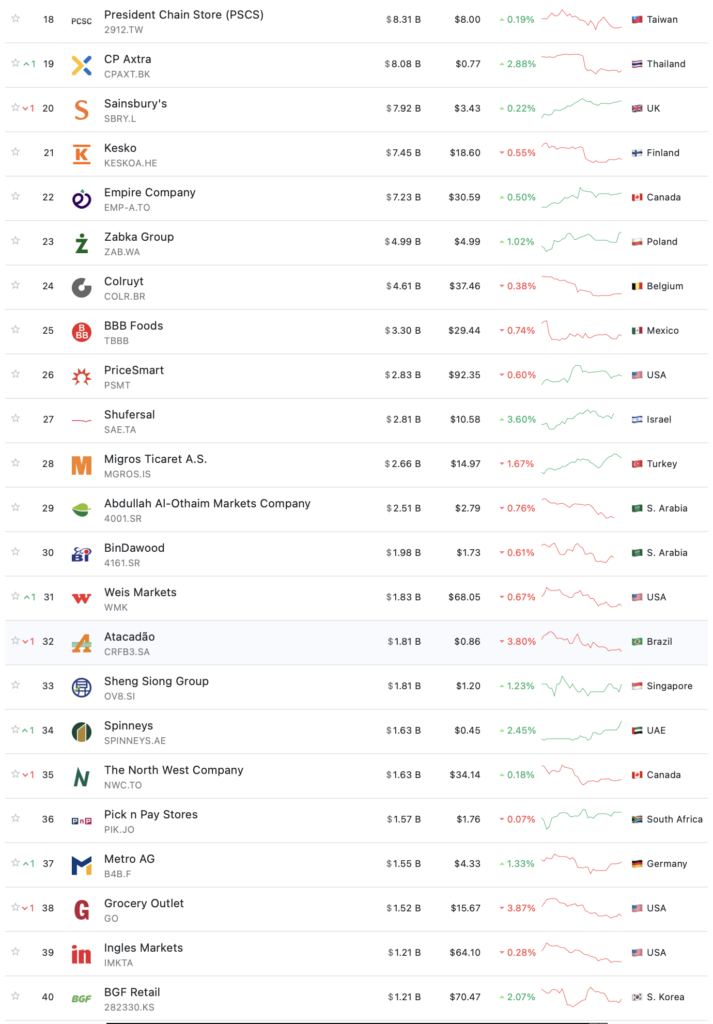Star CP Axtra as a favorite
The height and width of the screenshot is (1024, 713).
pos(15,64)
